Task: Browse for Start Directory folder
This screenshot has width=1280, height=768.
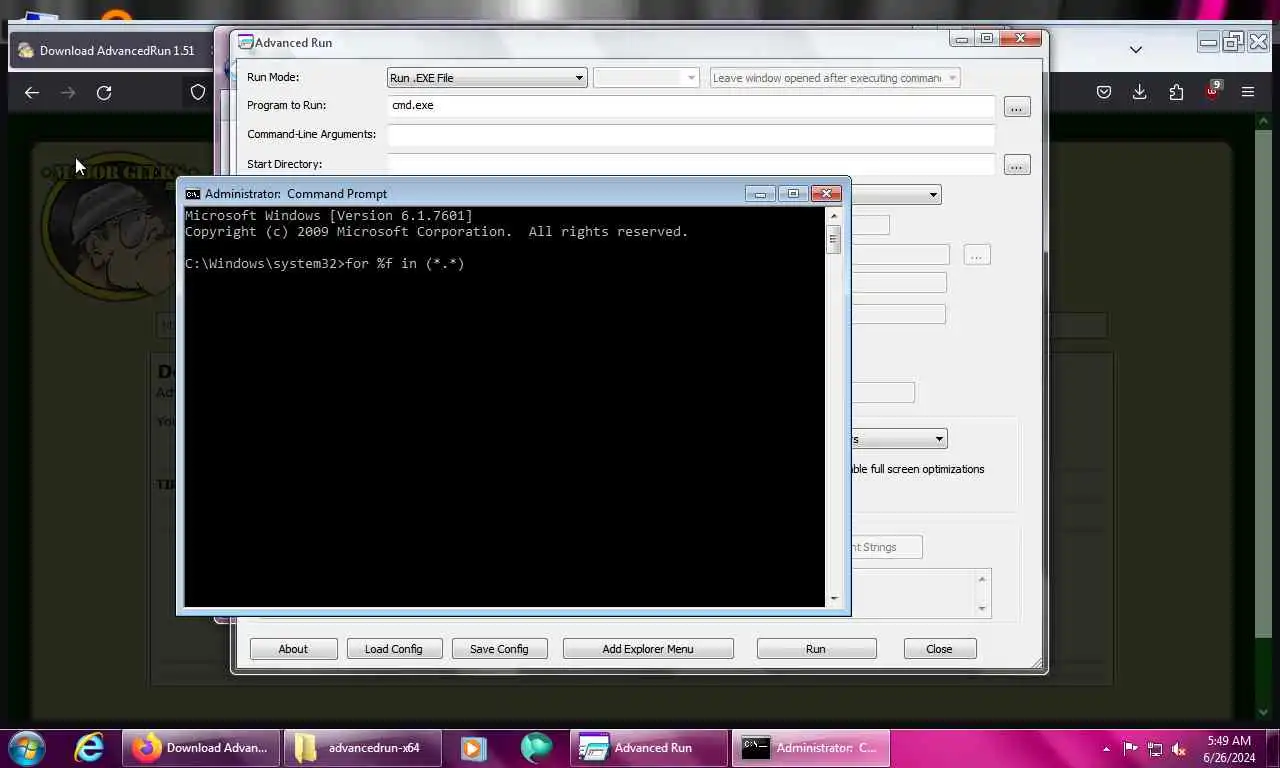Action: (1017, 164)
